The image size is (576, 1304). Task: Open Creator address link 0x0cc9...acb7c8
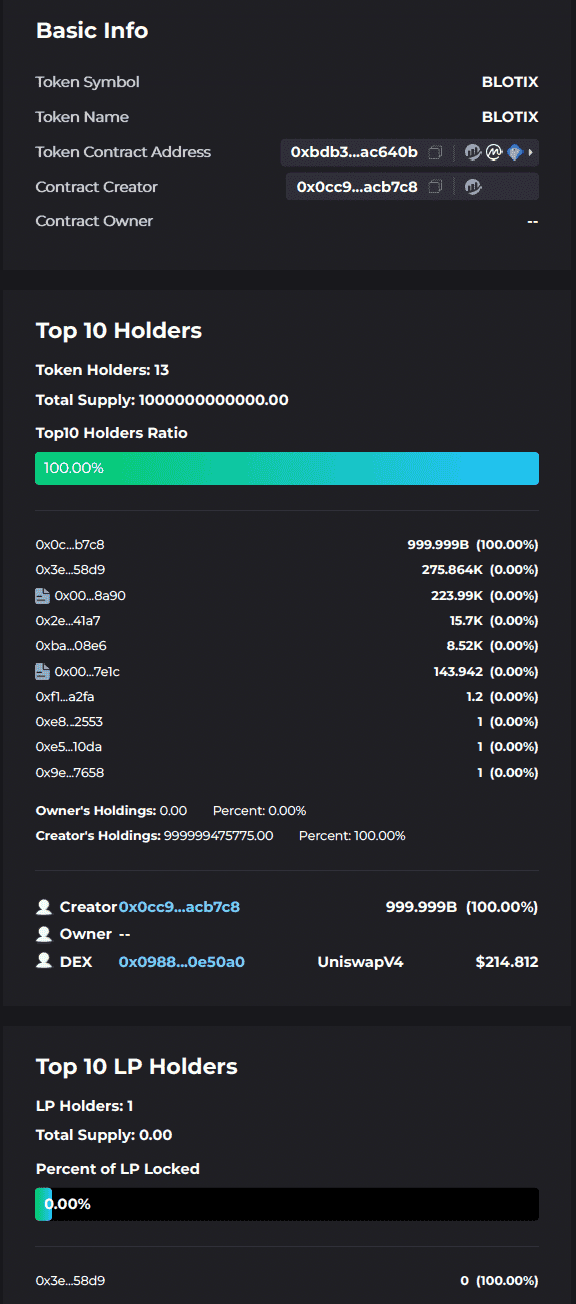point(179,907)
